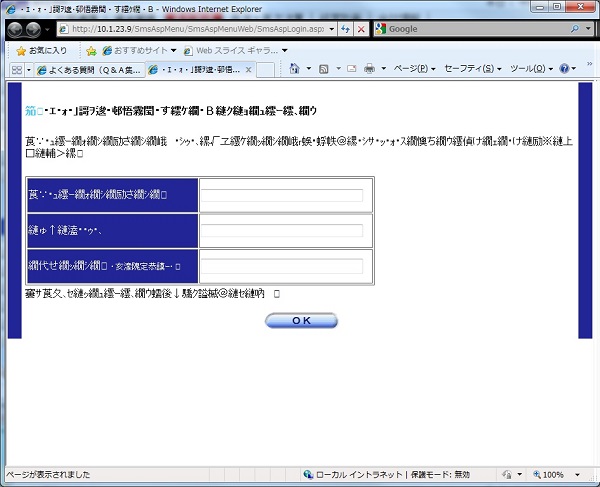Click the Internet Explorer logo in title bar
The width and height of the screenshot is (600, 487).
pos(11,9)
